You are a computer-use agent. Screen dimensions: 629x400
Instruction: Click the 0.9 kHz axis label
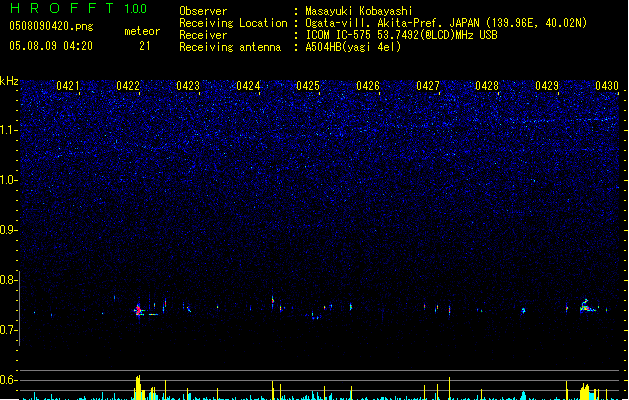9,230
